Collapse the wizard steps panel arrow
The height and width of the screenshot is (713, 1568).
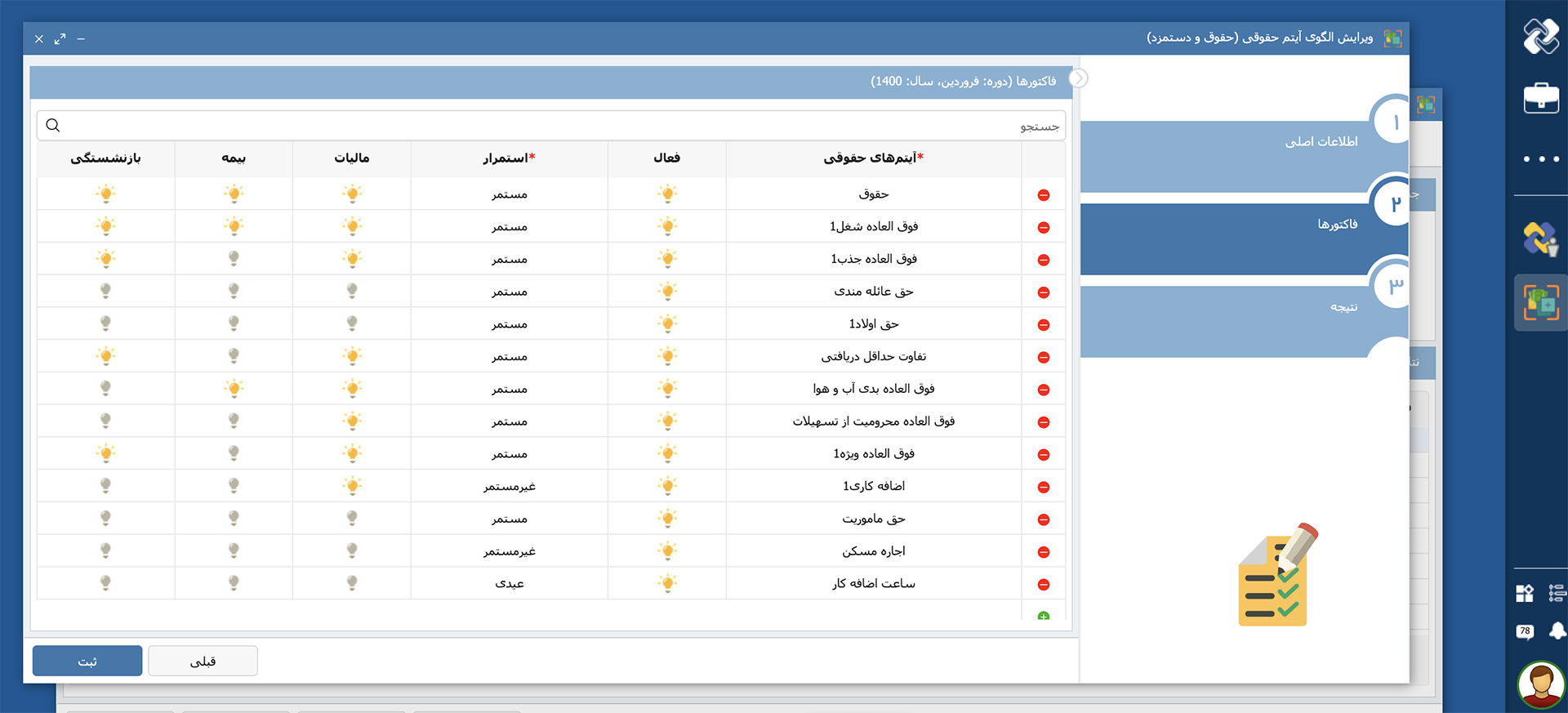[x=1078, y=78]
